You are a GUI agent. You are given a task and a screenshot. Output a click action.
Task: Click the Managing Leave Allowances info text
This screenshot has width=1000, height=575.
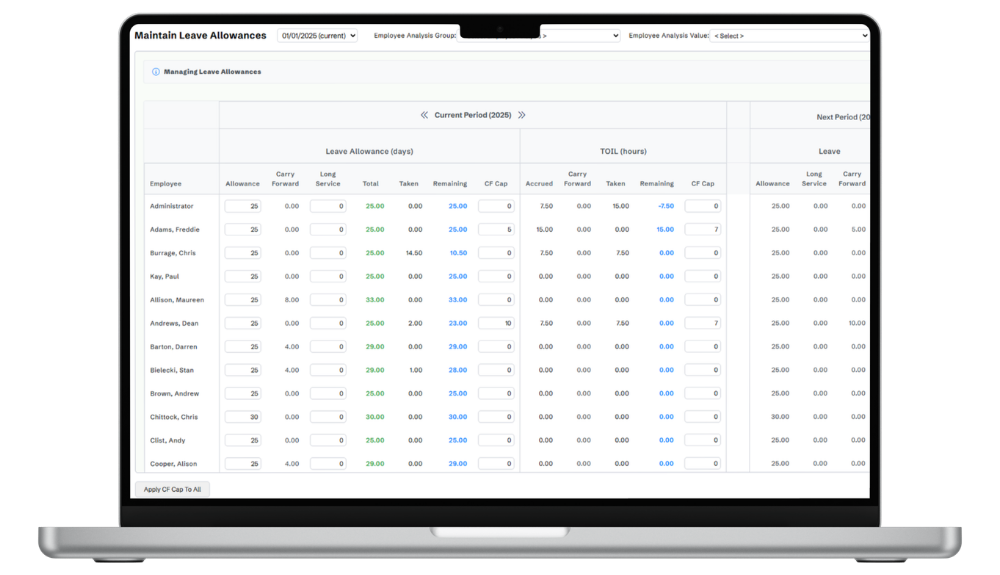(212, 72)
